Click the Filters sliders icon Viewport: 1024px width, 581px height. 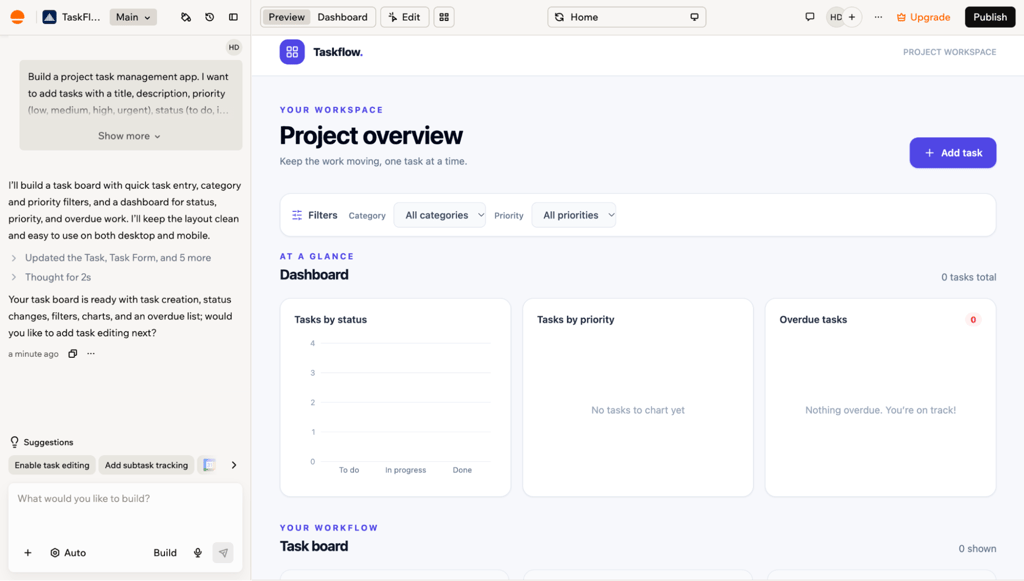click(x=297, y=215)
